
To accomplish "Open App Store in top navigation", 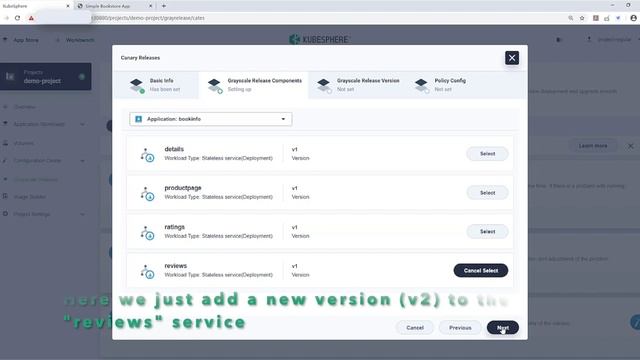I will coord(22,40).
